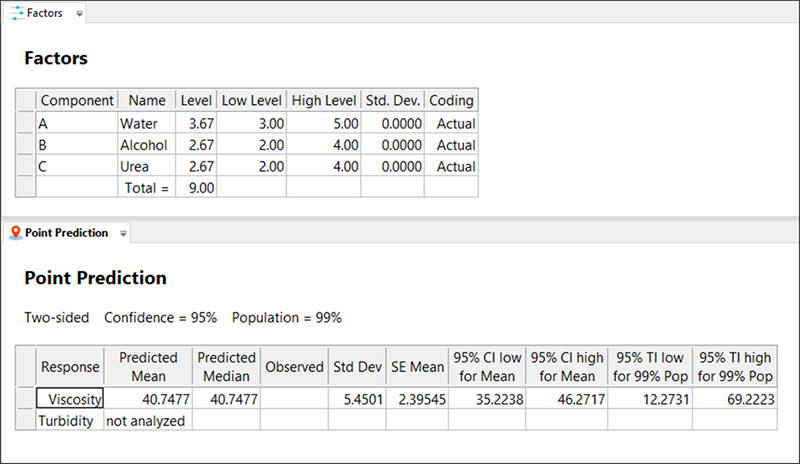Click the Point Prediction pin icon
The image size is (800, 464).
(x=14, y=233)
